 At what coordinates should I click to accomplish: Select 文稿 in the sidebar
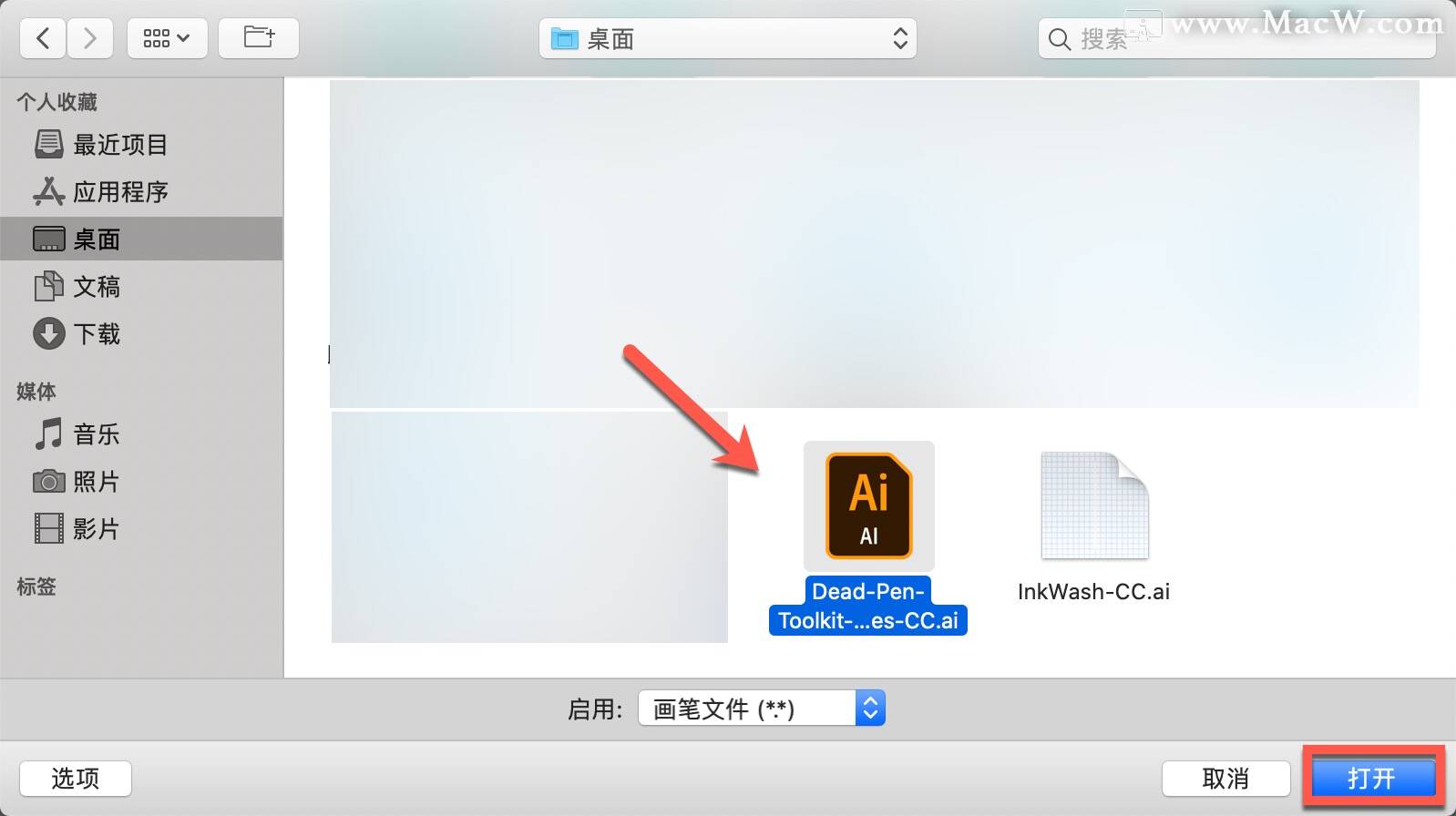pos(141,287)
